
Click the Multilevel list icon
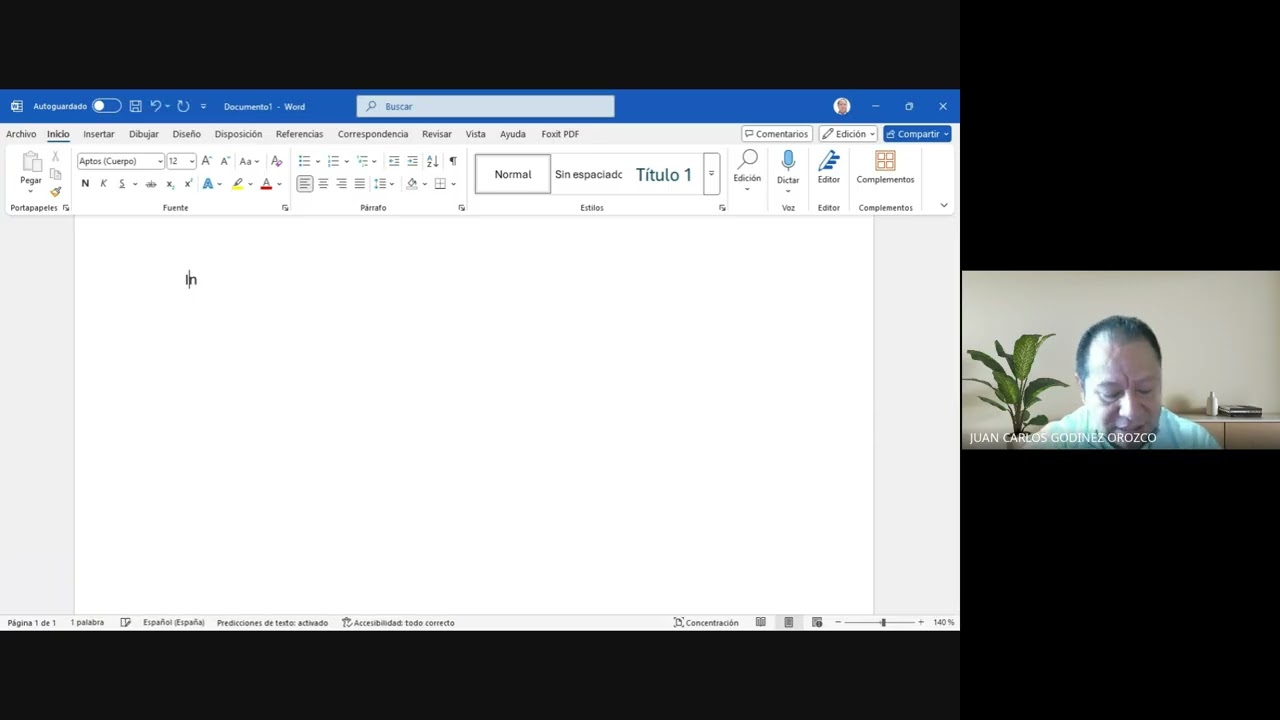pos(362,161)
